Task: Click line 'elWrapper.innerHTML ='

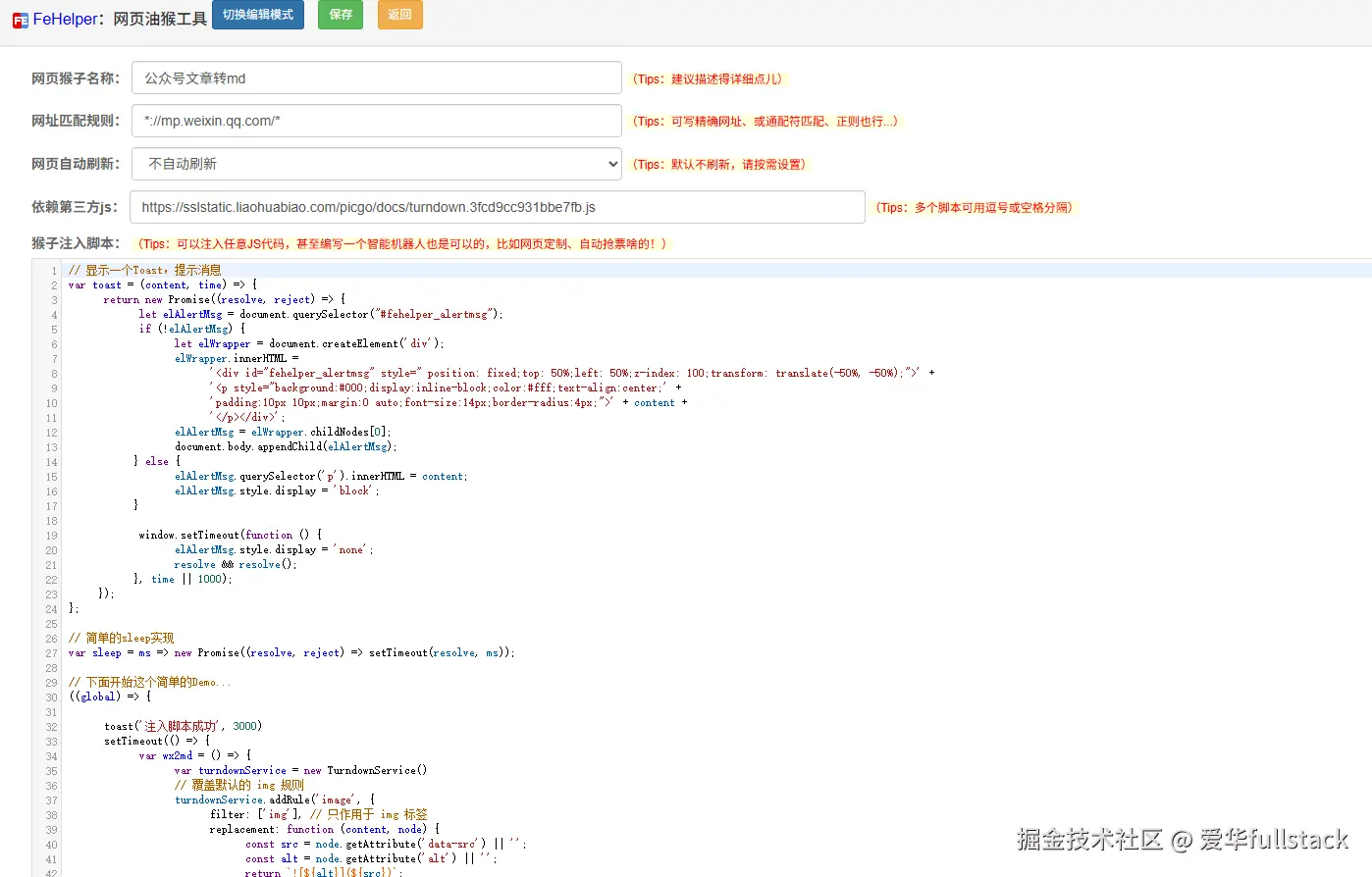Action: click(x=237, y=358)
